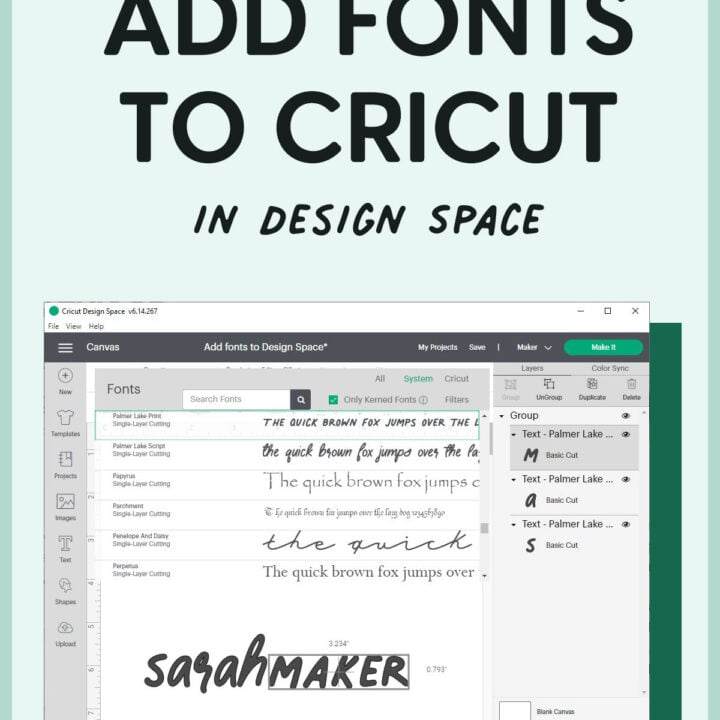Click the Only Kerned Fonts info icon
This screenshot has height=720, width=720.
(x=423, y=400)
